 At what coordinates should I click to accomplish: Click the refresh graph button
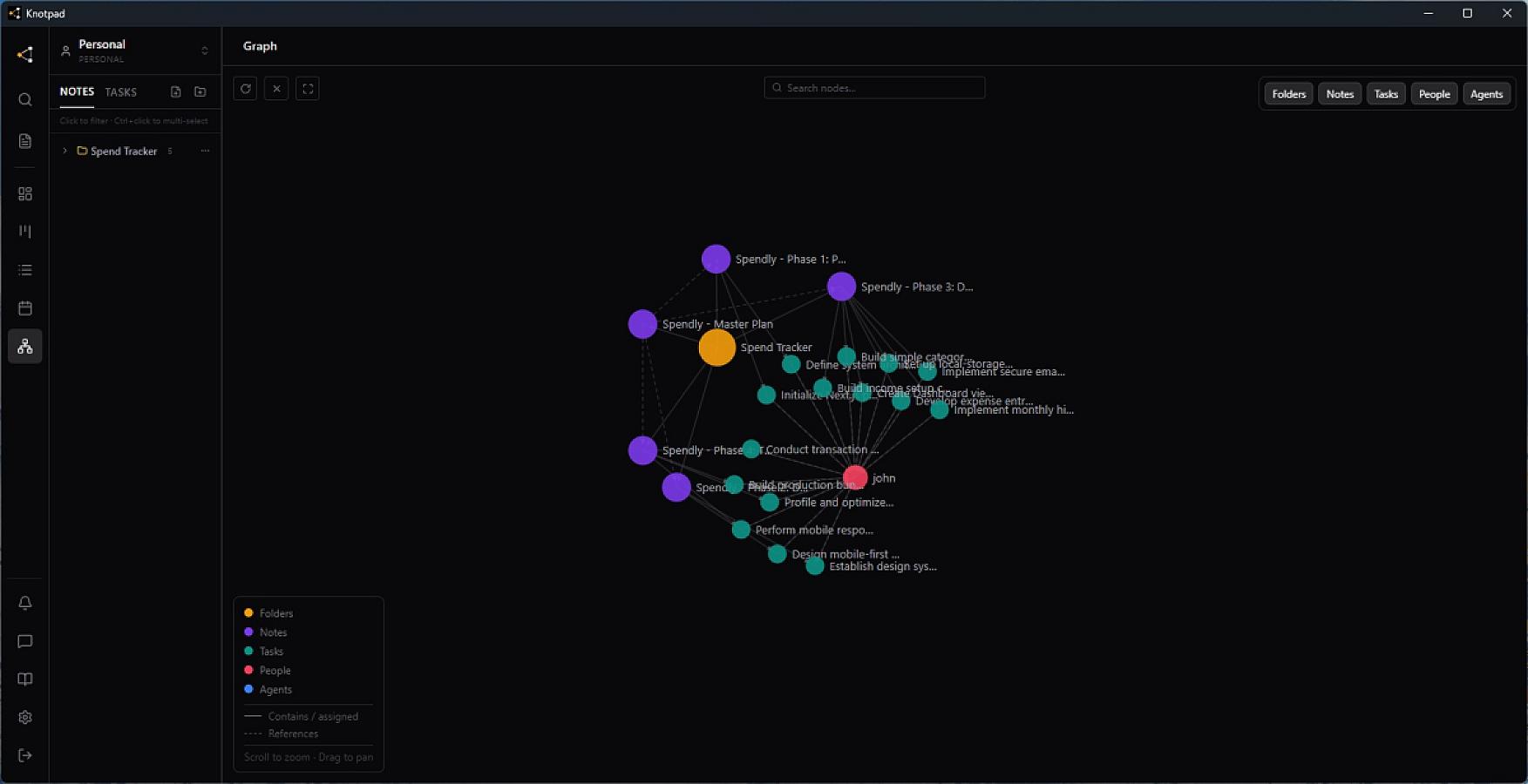246,89
